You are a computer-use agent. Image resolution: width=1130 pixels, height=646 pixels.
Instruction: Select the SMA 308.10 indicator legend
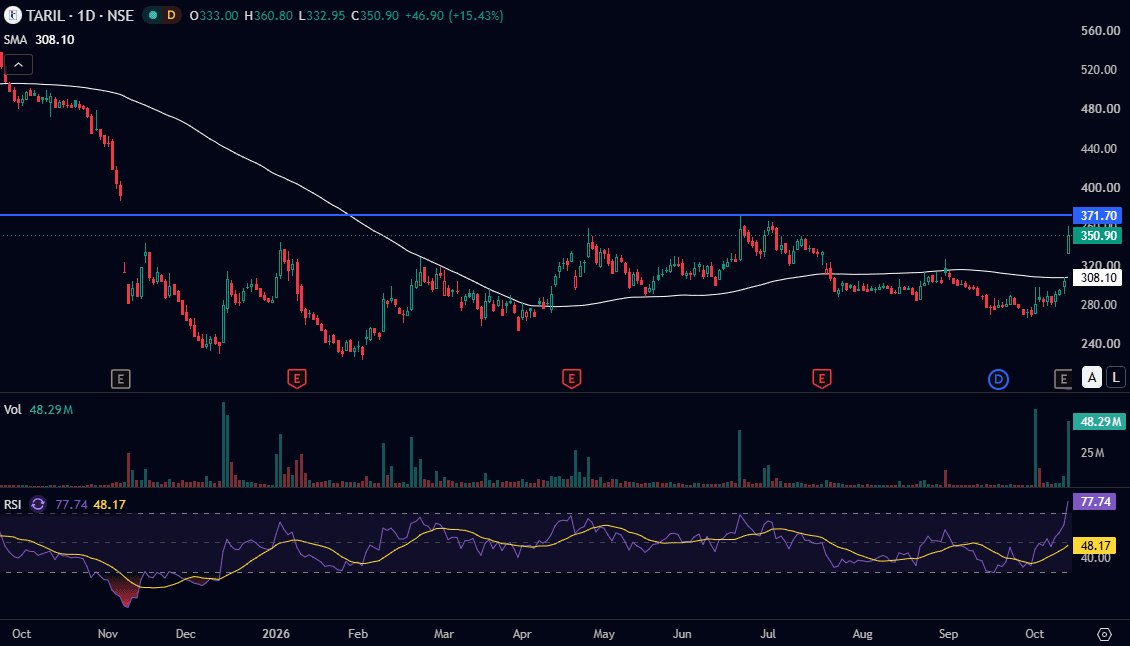click(39, 40)
